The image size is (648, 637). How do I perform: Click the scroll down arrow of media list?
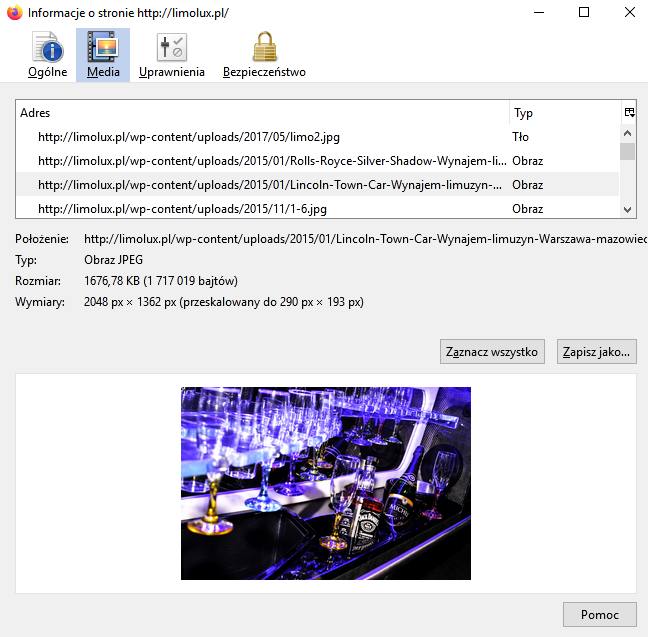(627, 210)
